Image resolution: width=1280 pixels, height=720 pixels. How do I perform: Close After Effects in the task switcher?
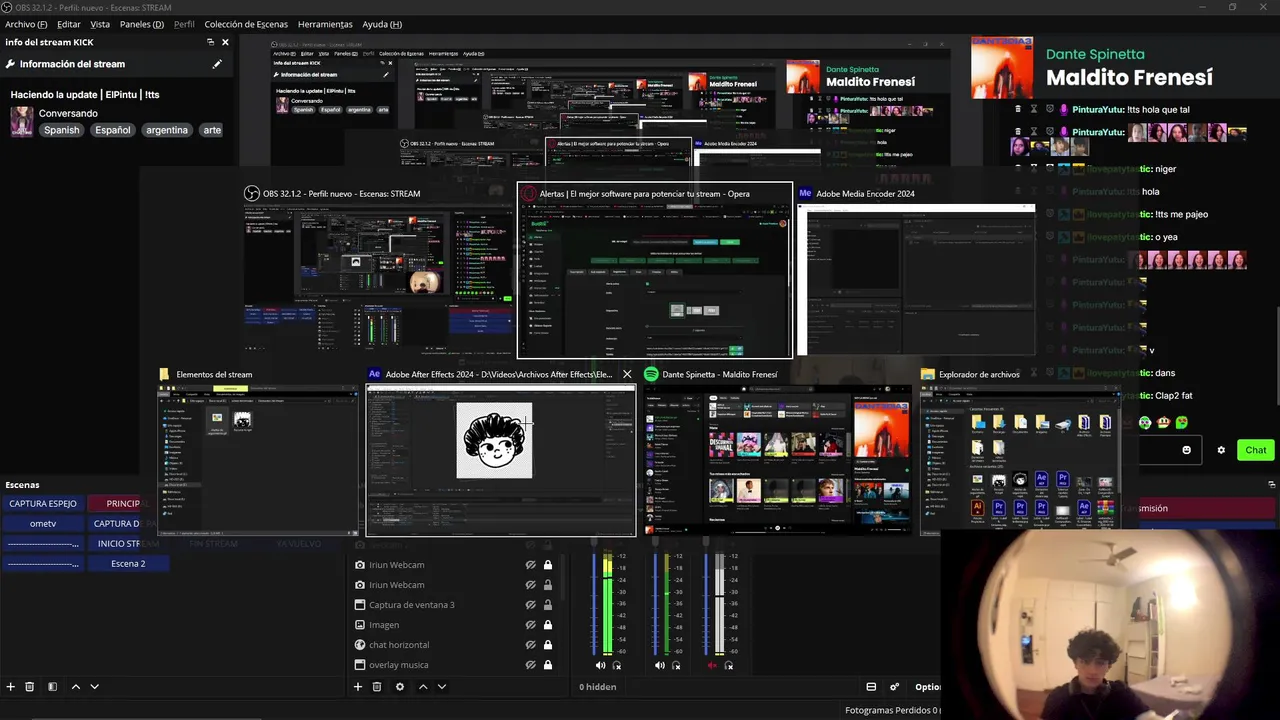[x=627, y=374]
